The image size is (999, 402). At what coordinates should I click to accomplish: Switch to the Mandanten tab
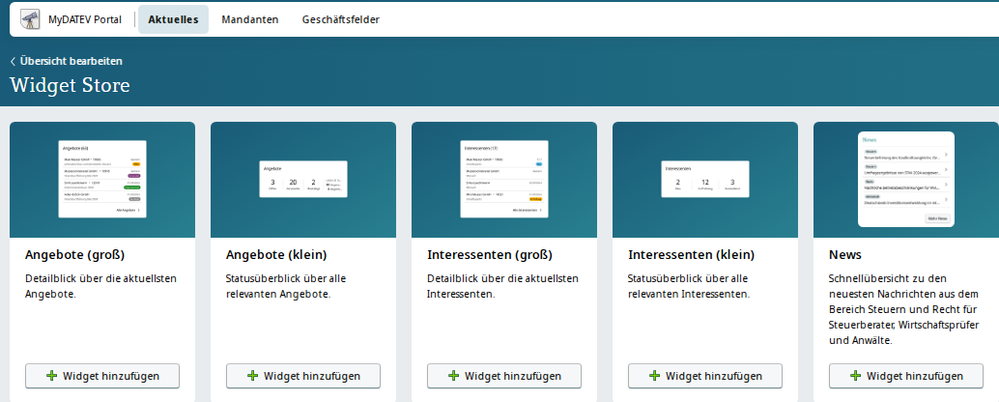pos(249,19)
